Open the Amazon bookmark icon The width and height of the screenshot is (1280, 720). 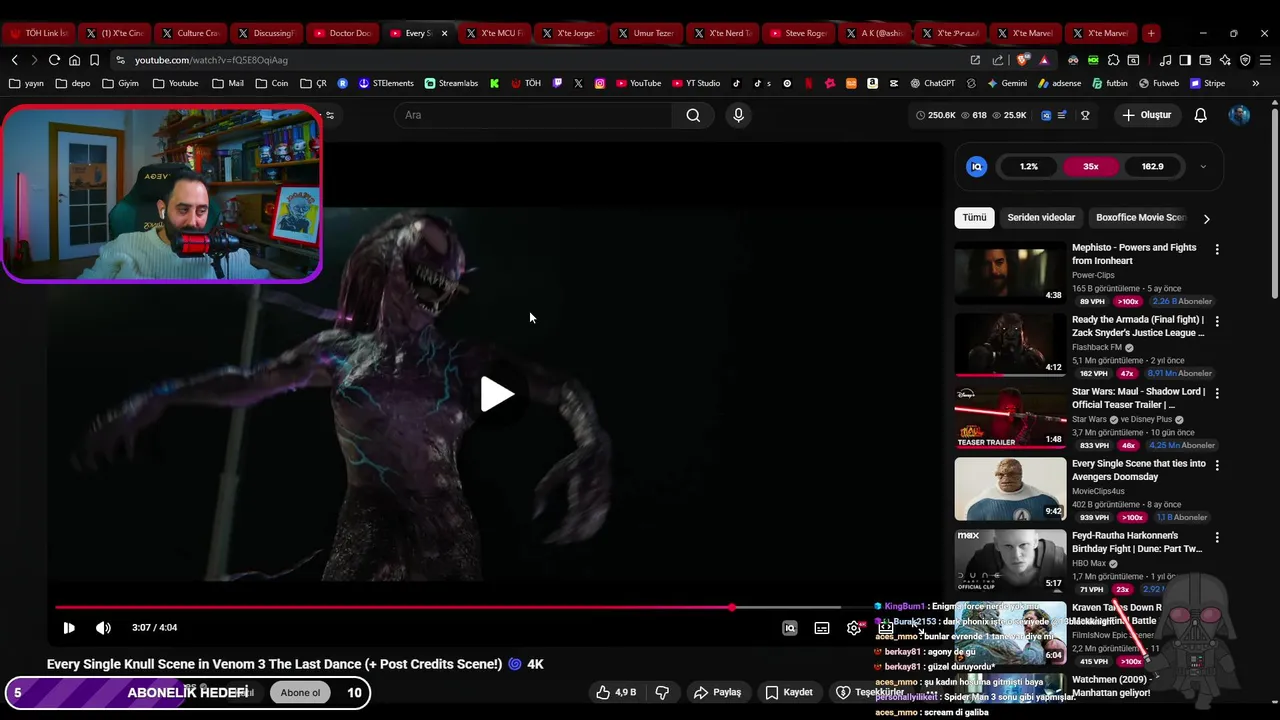point(873,84)
